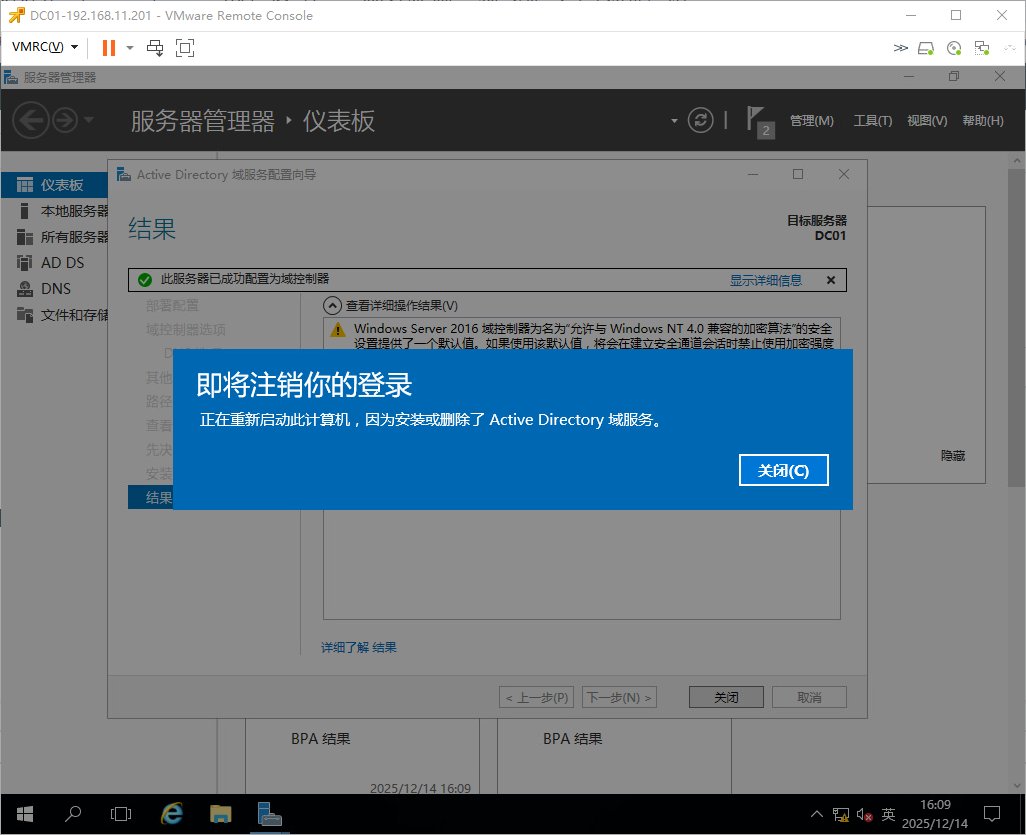Collapse the 查看详细操作结果(V) section
Viewport: 1026px width, 835px height.
click(332, 305)
